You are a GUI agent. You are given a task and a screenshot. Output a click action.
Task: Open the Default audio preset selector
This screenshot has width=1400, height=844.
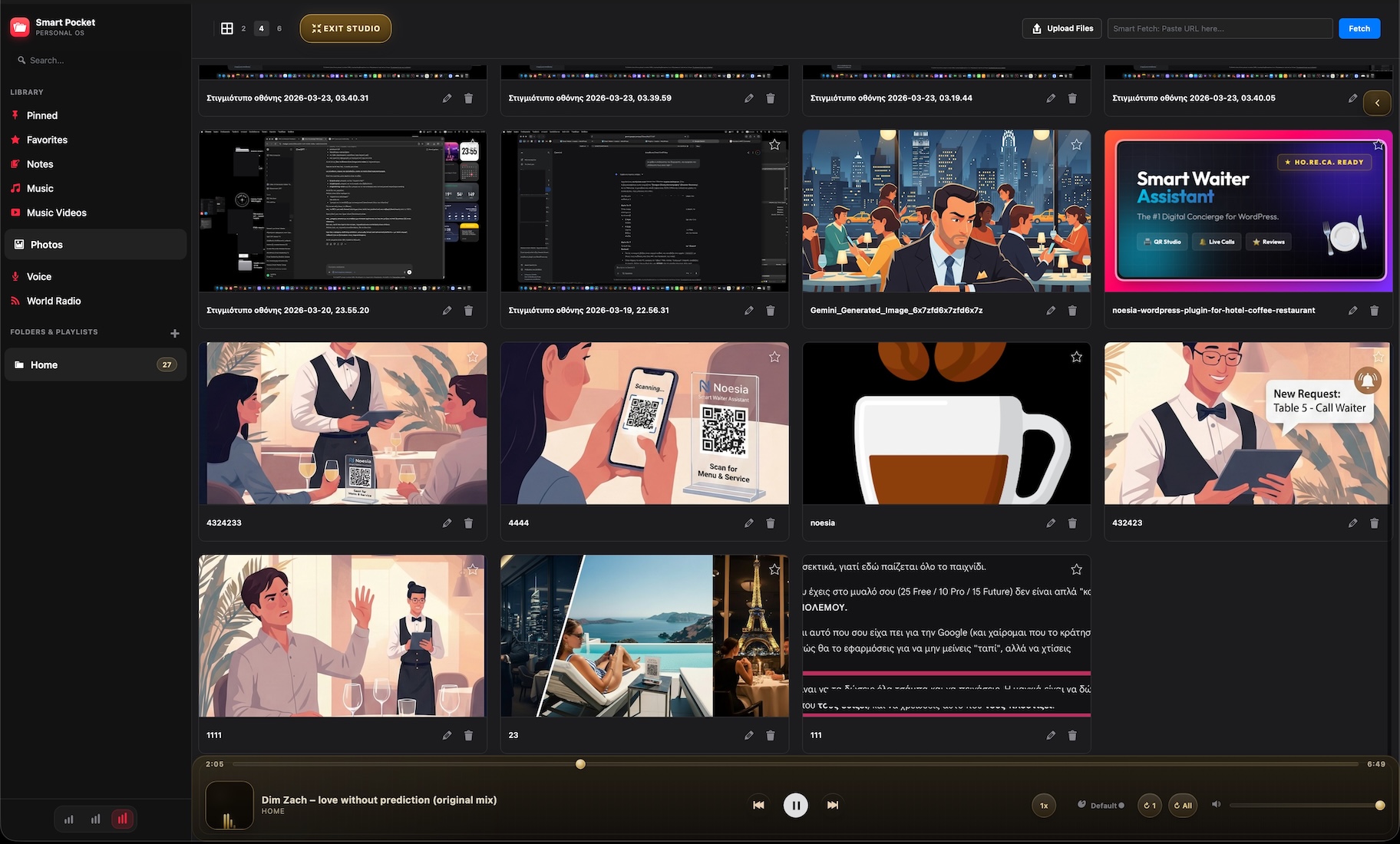(x=1101, y=806)
